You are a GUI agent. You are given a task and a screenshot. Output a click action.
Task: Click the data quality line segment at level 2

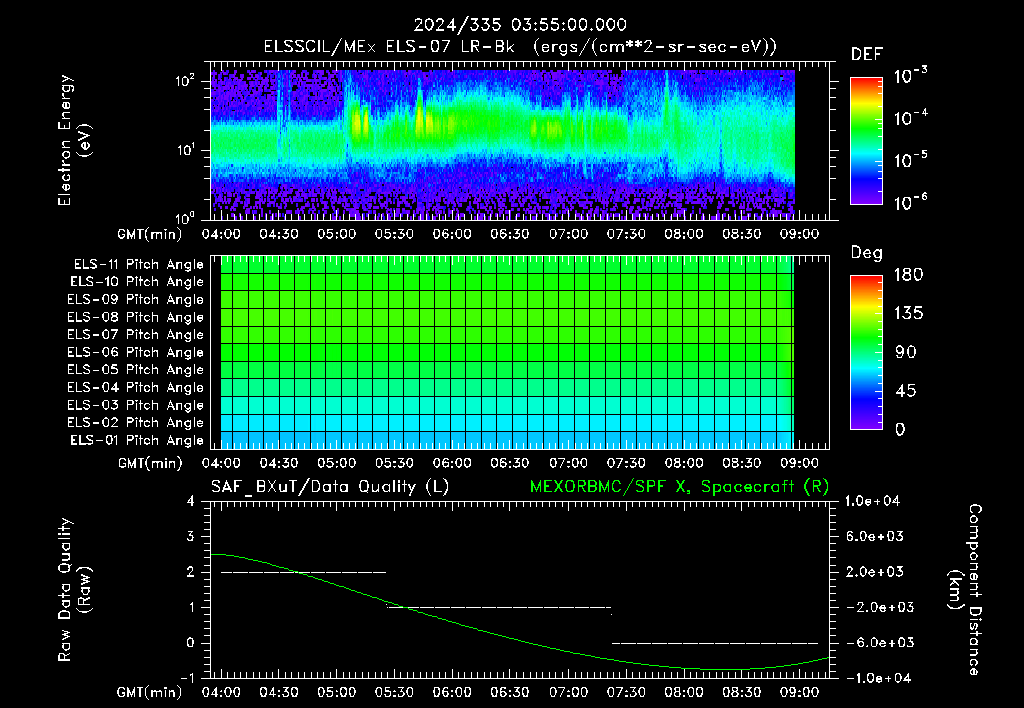[304, 572]
